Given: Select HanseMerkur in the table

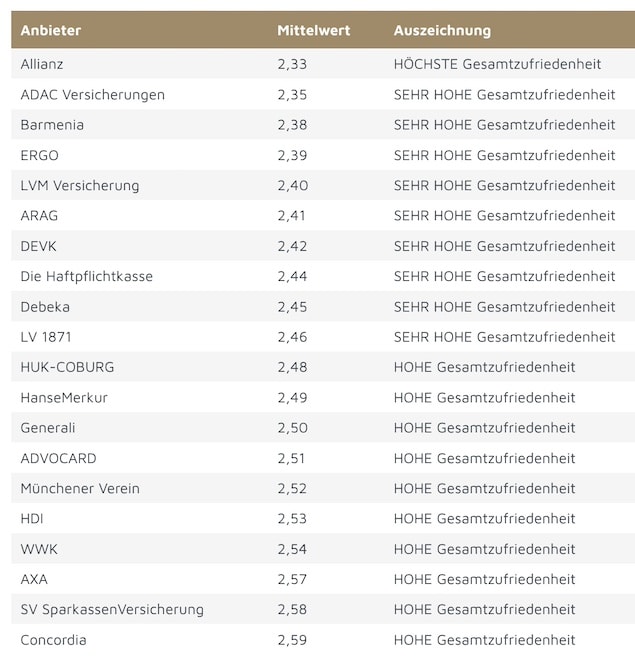Looking at the screenshot, I should [64, 397].
